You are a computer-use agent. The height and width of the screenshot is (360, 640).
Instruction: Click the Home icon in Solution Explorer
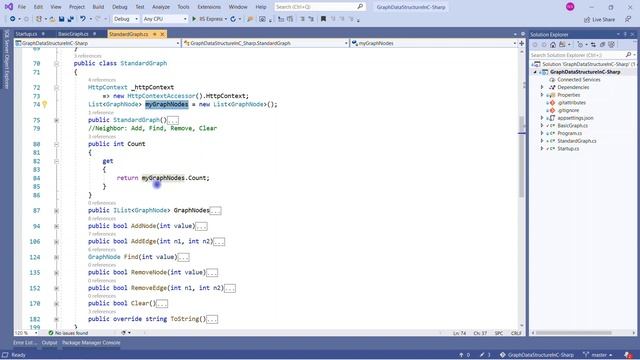click(x=553, y=44)
